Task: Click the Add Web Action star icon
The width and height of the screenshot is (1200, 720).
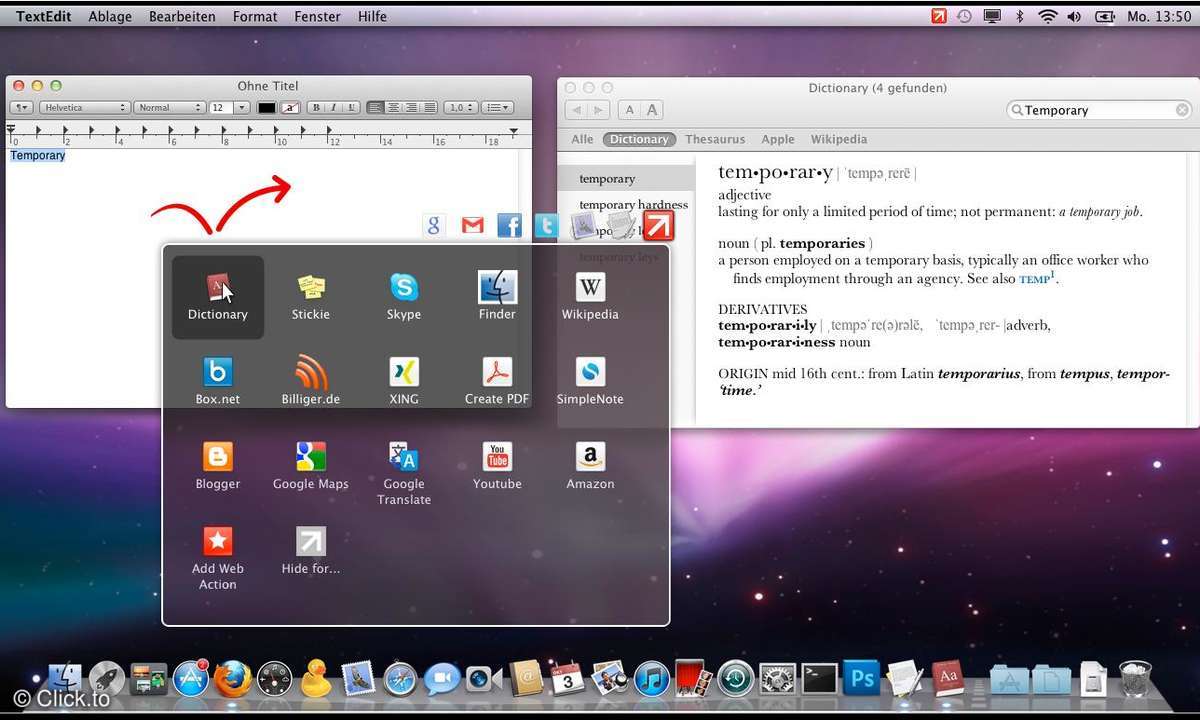Action: pyautogui.click(x=217, y=542)
